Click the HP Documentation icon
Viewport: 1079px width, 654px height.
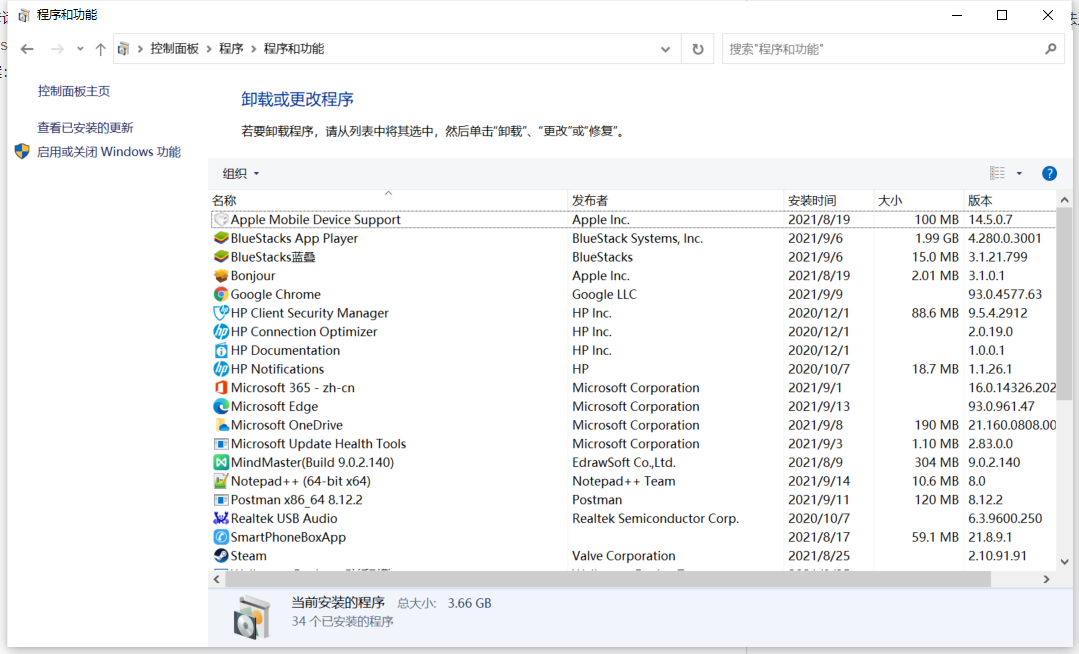[221, 350]
